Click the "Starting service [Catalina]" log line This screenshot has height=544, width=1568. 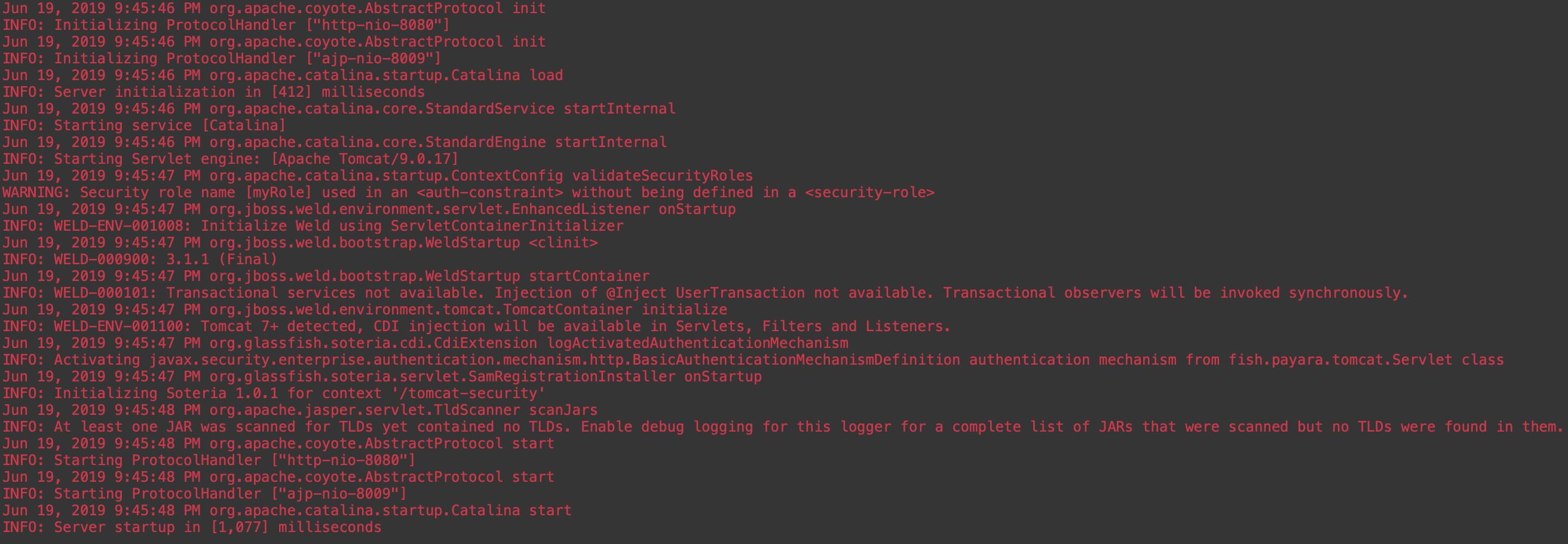click(x=143, y=126)
